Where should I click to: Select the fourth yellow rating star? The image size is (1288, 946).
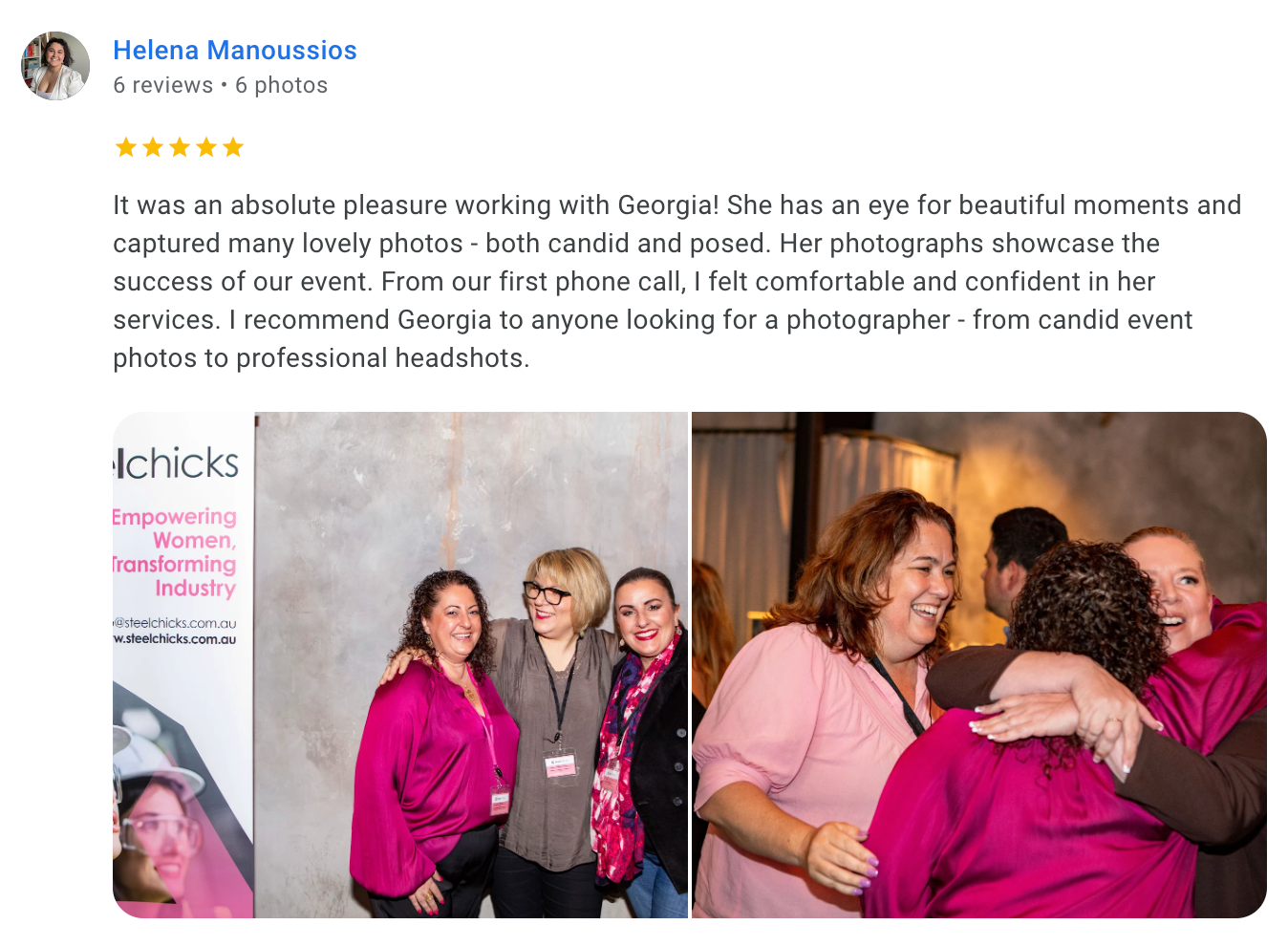tap(205, 147)
